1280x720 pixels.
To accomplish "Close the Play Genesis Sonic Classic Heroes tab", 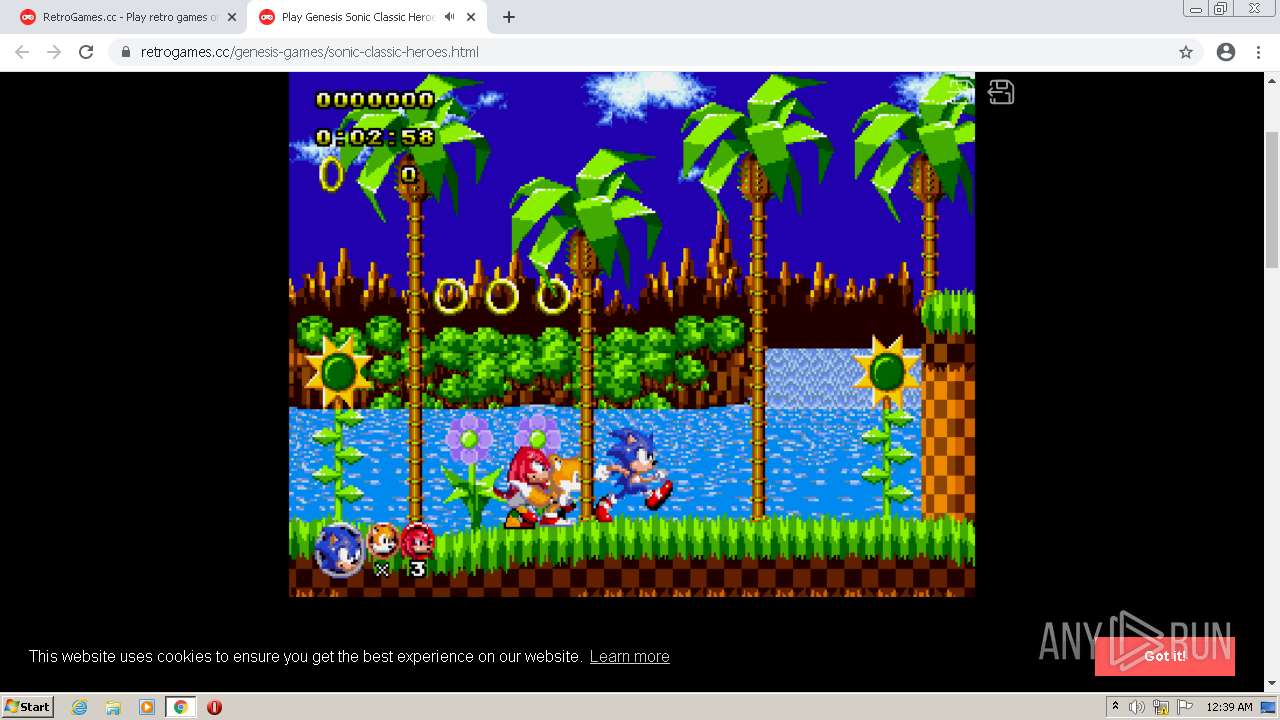I will pyautogui.click(x=471, y=17).
